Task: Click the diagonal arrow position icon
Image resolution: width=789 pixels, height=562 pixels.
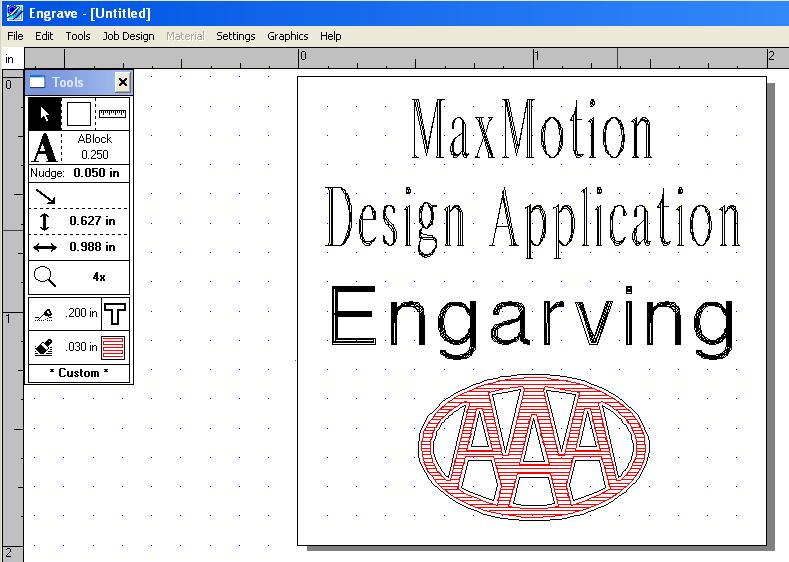Action: click(x=46, y=196)
